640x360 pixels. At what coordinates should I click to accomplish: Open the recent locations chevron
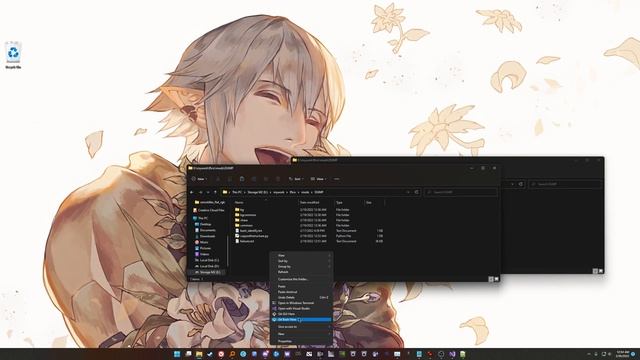coord(208,192)
